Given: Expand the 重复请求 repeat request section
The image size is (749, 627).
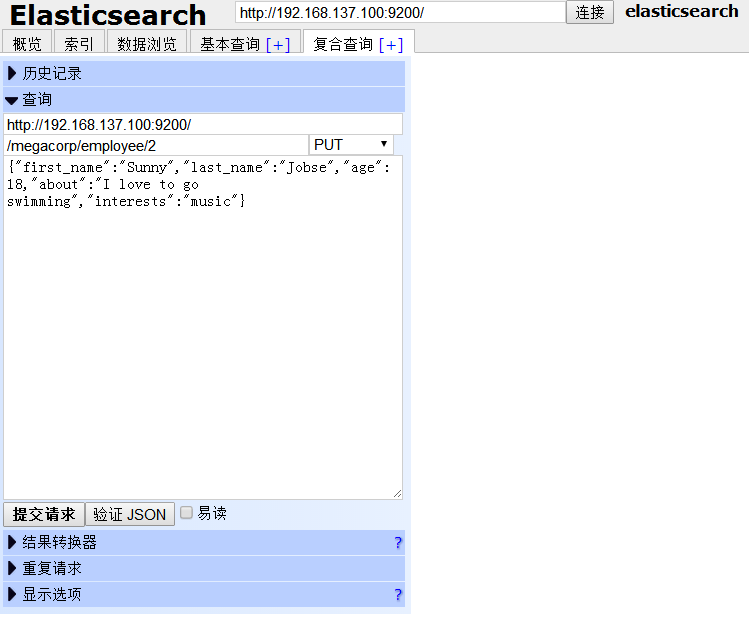Looking at the screenshot, I should (204, 568).
